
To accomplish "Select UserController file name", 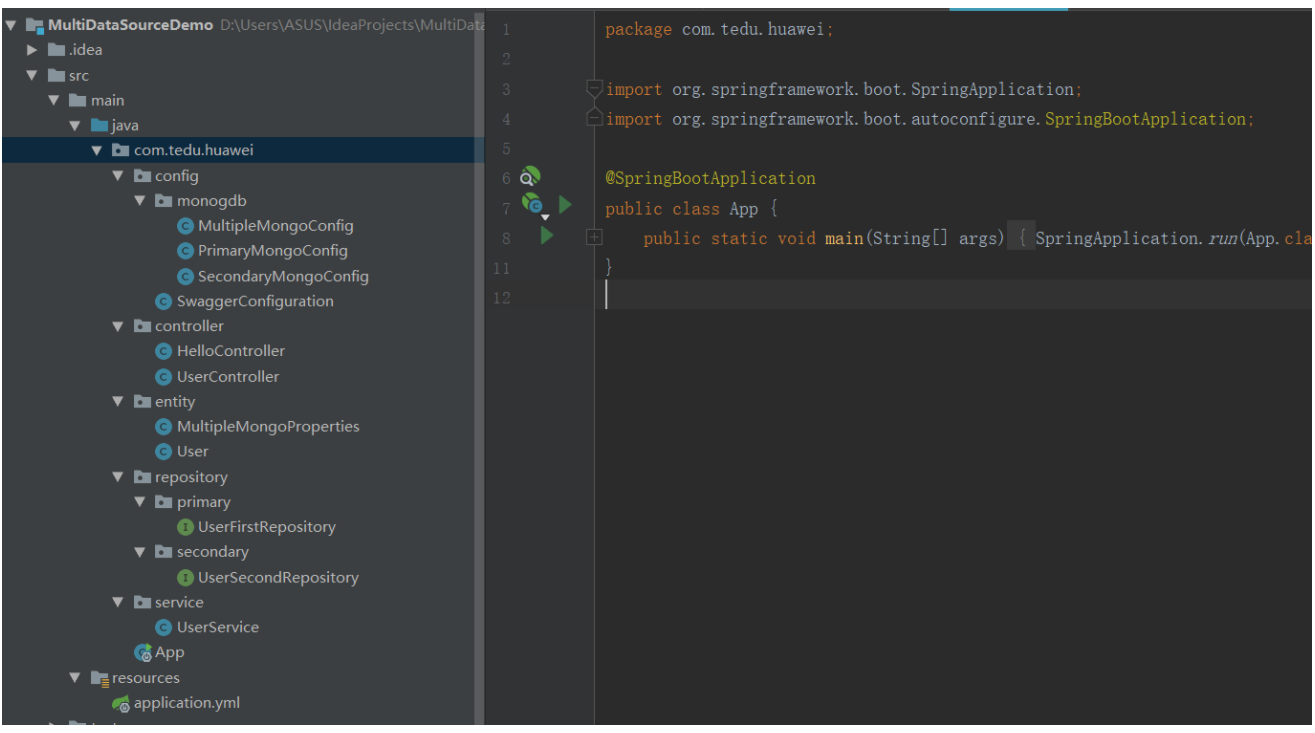I will (228, 376).
